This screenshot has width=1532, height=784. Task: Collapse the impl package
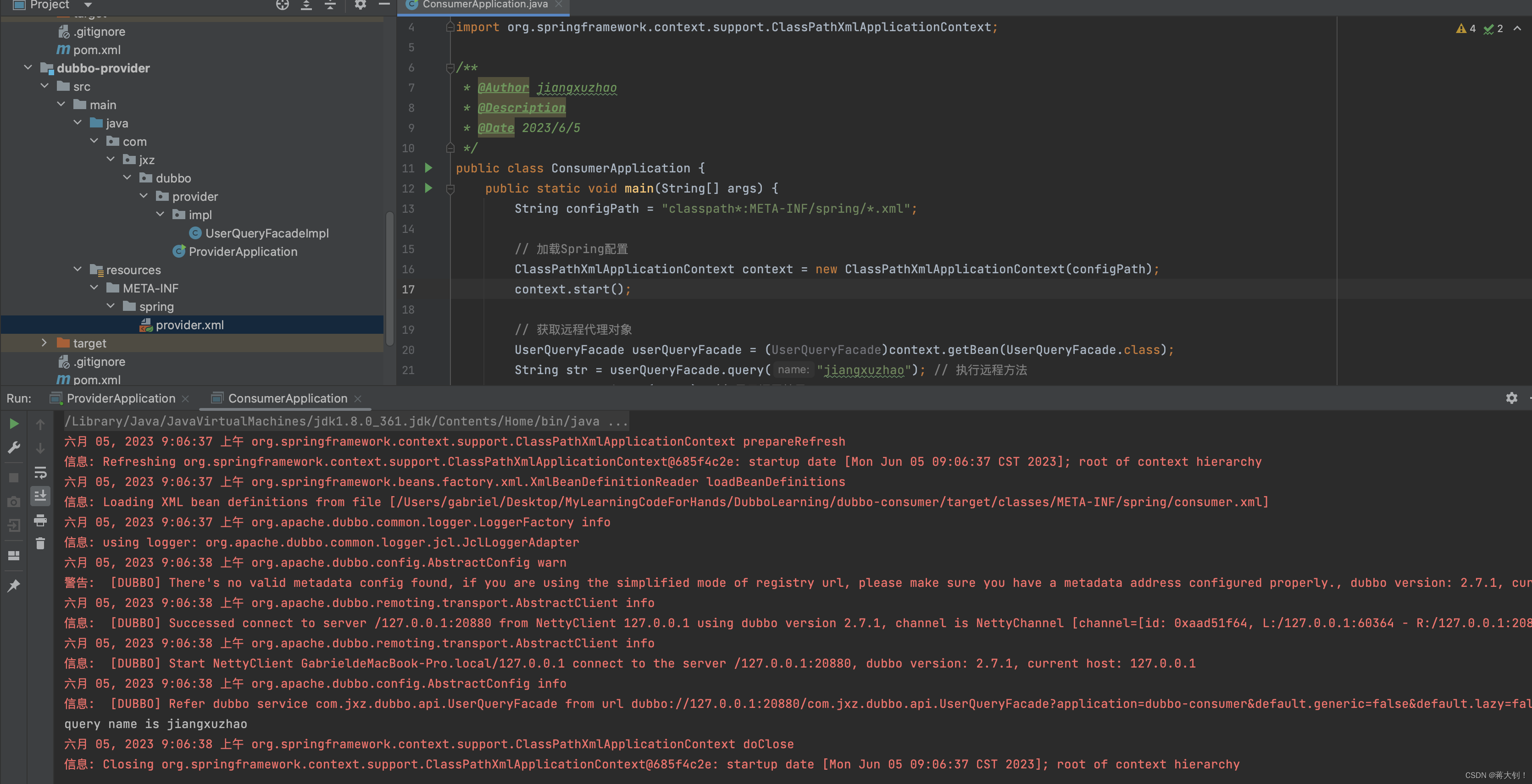tap(160, 215)
